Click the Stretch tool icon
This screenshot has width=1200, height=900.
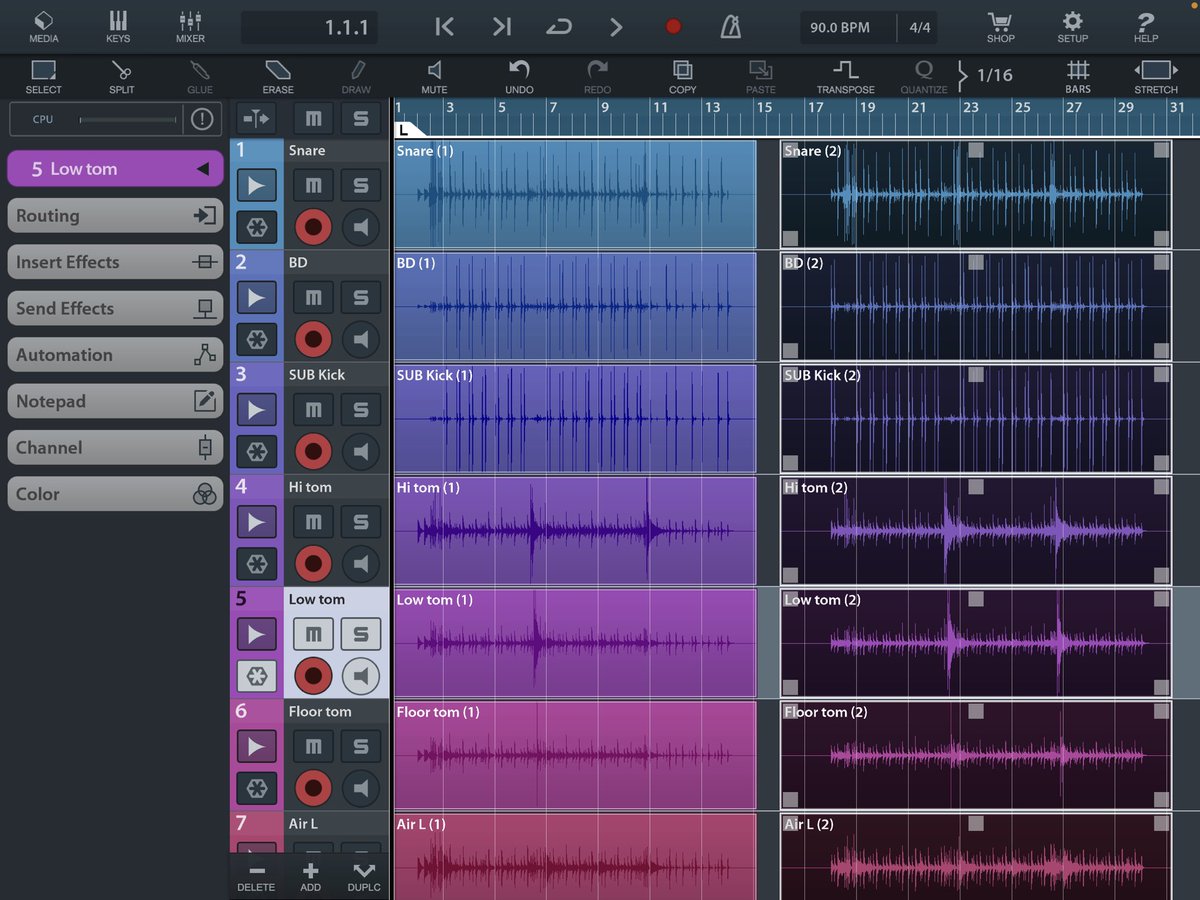click(x=1155, y=76)
